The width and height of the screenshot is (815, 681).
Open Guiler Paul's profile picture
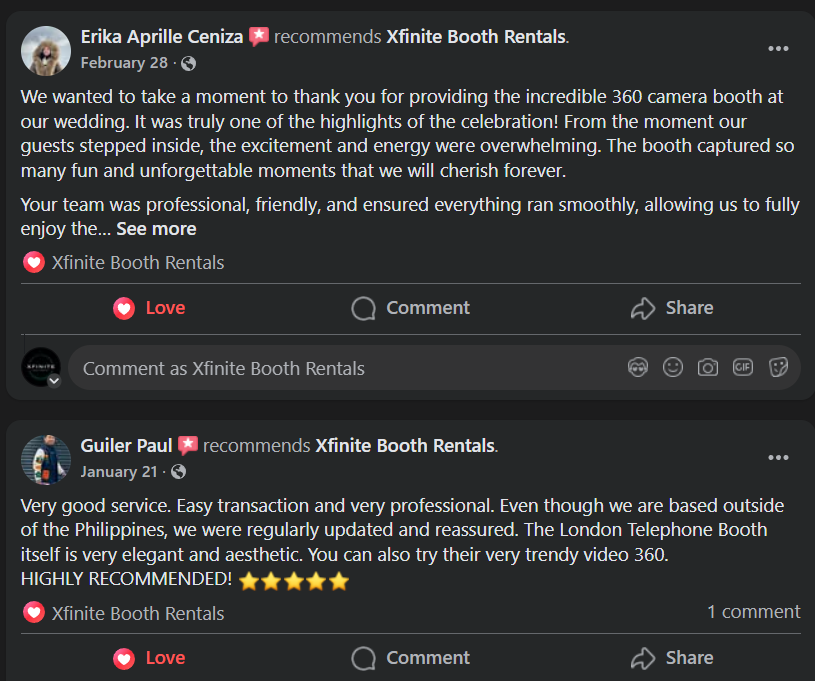point(45,458)
